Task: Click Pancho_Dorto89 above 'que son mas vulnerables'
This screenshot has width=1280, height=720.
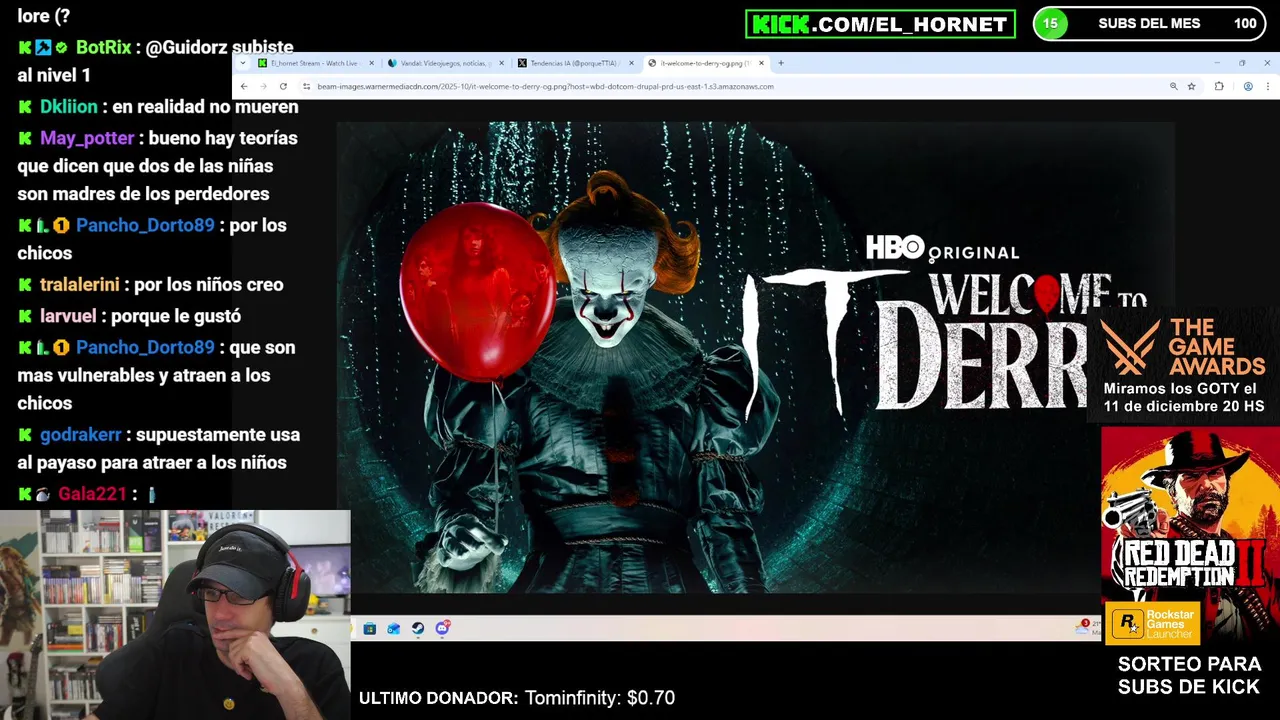Action: point(145,347)
